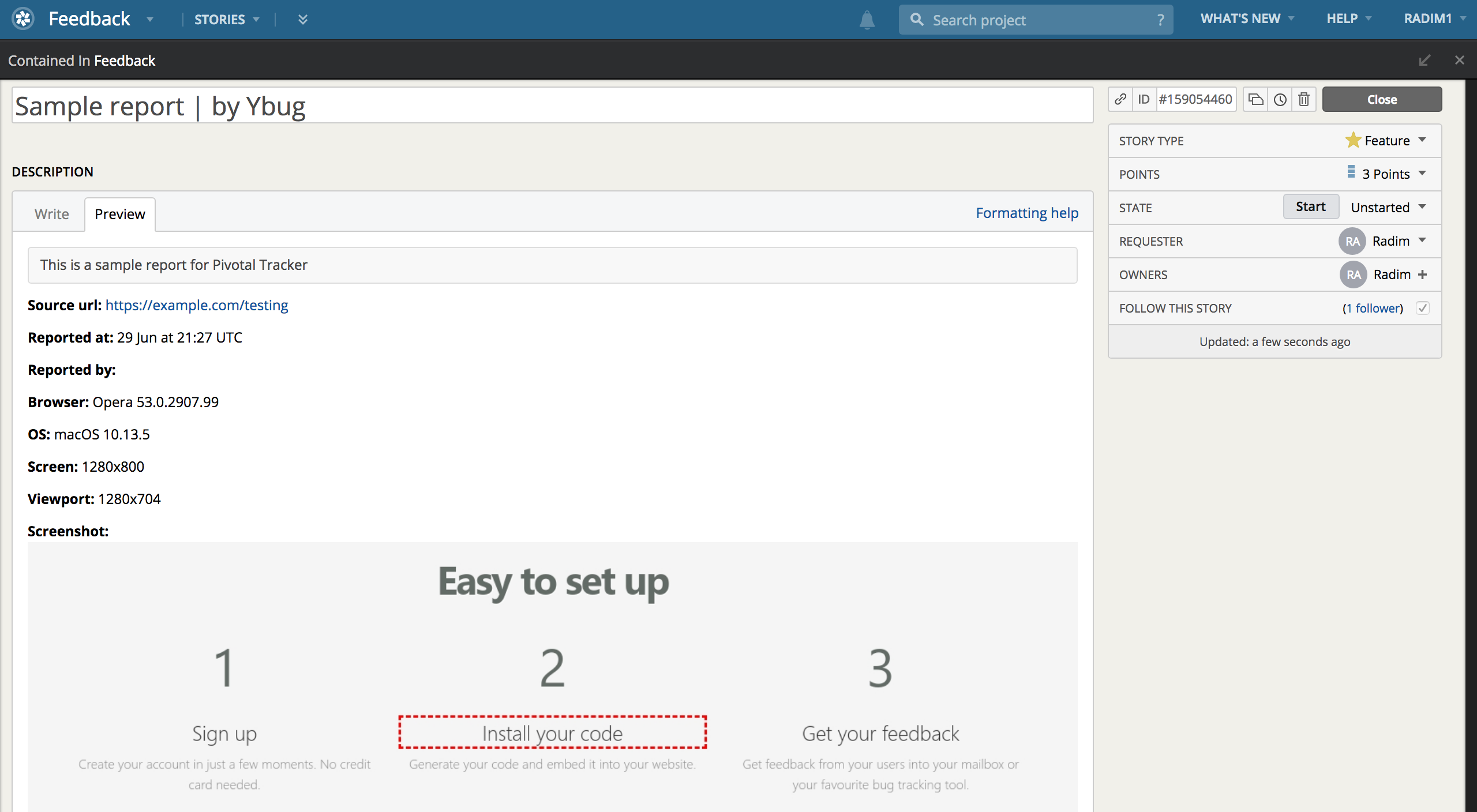Image resolution: width=1477 pixels, height=812 pixels.
Task: Click 'Viewport: 1280x704' line
Action: (x=94, y=499)
